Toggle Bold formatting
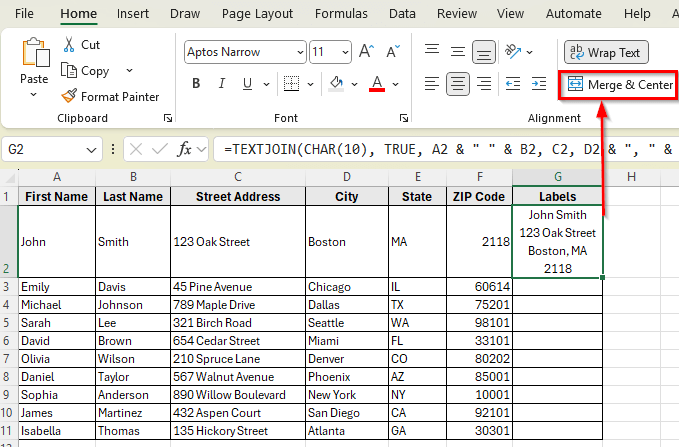This screenshot has height=447, width=679. [x=196, y=83]
